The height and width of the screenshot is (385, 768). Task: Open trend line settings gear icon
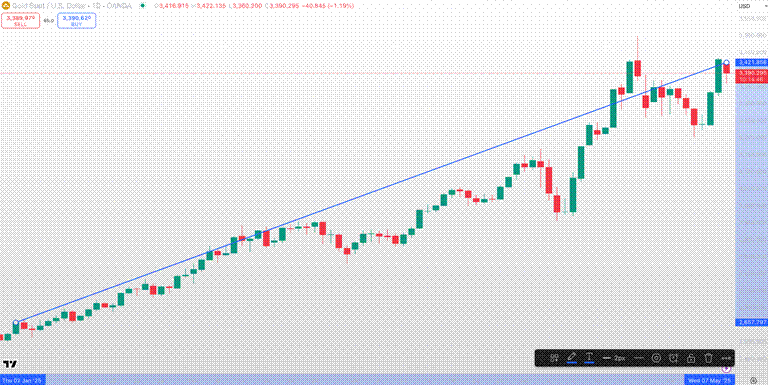(x=656, y=358)
